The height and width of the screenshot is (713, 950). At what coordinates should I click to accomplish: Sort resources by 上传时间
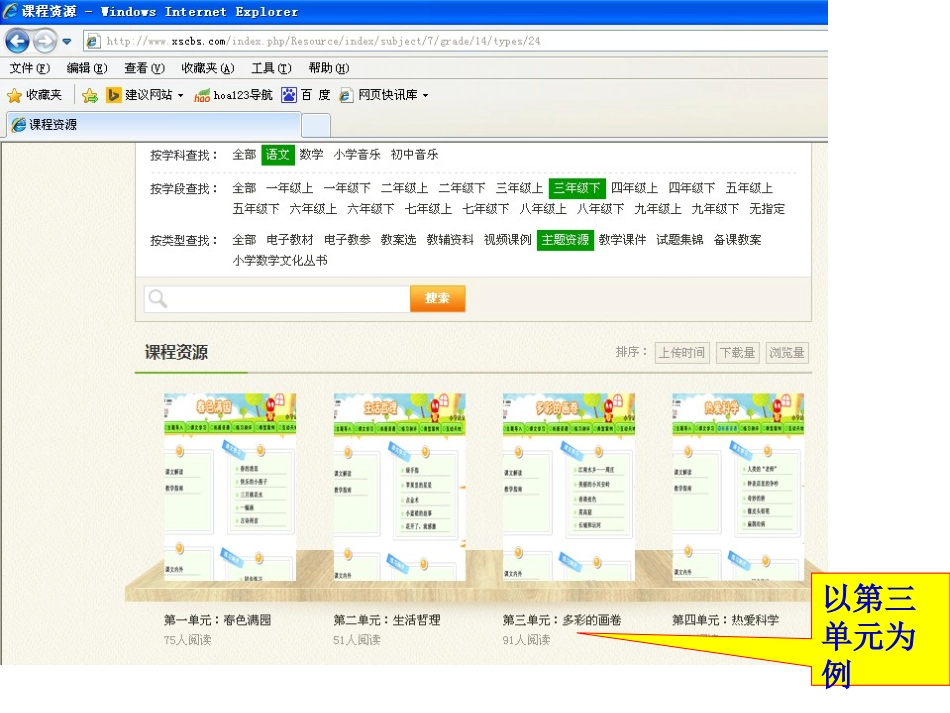(x=682, y=353)
